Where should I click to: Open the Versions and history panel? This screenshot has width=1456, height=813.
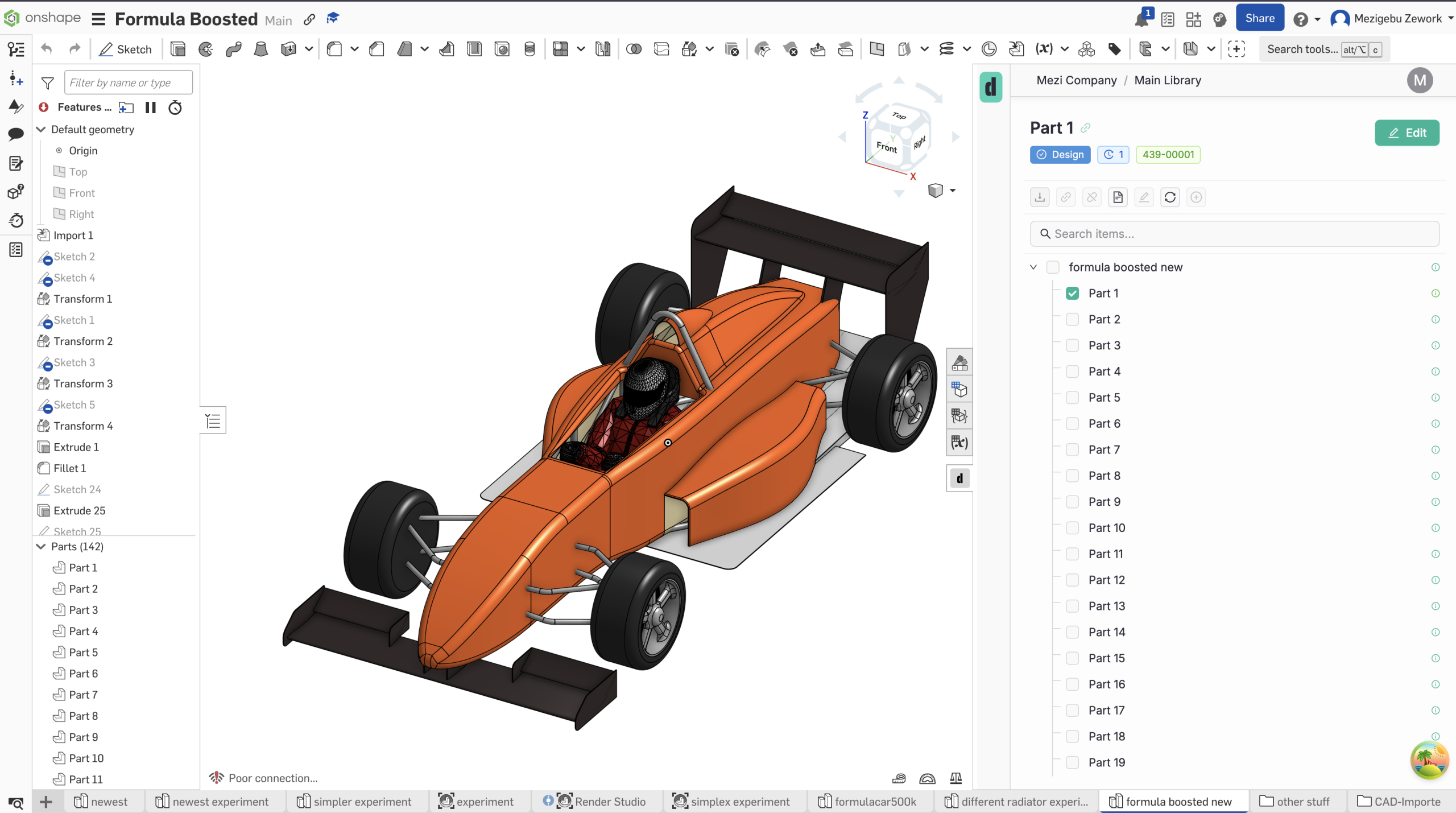tap(16, 220)
